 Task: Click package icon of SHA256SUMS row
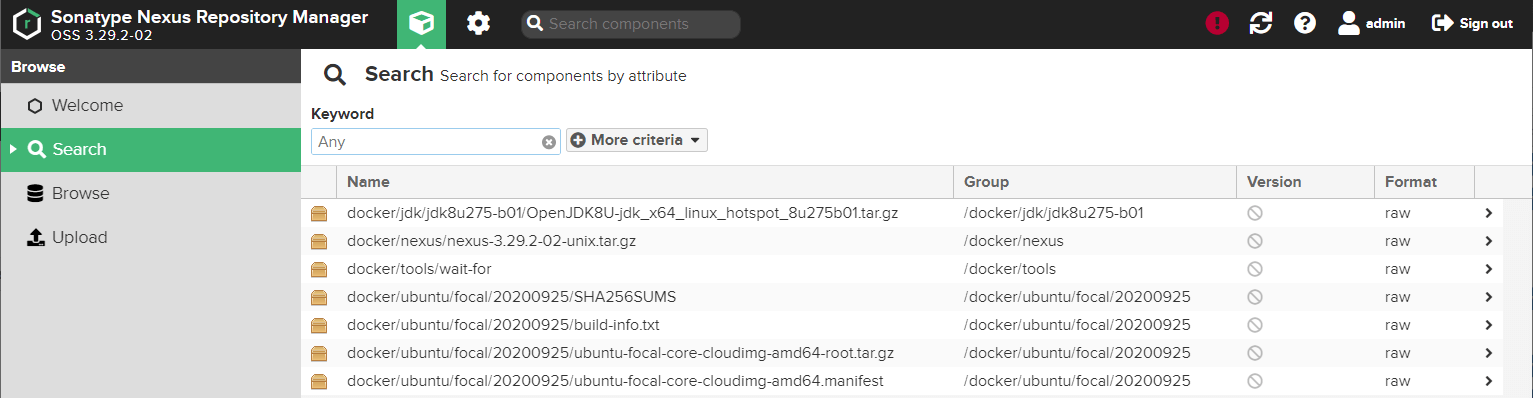319,297
